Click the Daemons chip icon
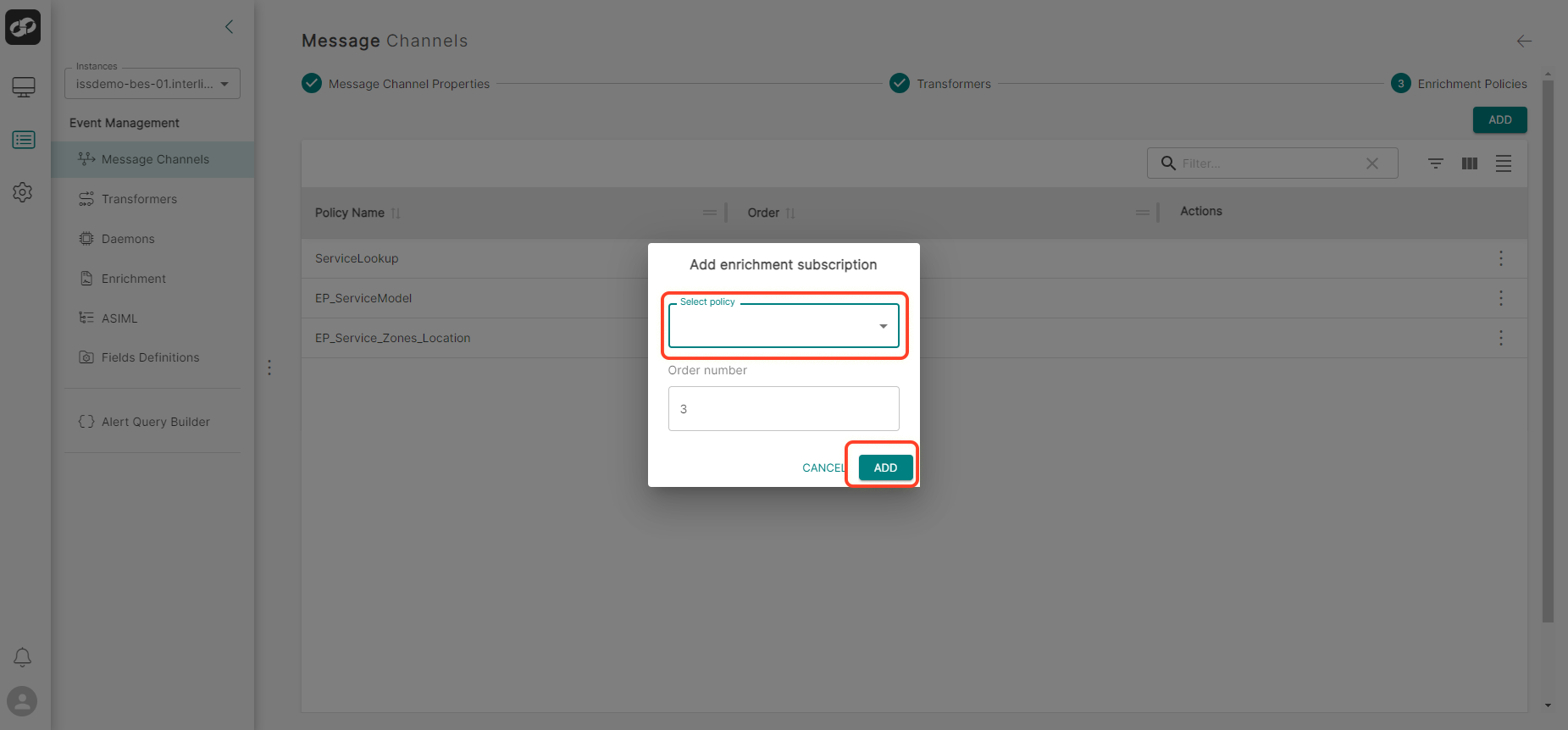Image resolution: width=1568 pixels, height=730 pixels. [x=86, y=239]
